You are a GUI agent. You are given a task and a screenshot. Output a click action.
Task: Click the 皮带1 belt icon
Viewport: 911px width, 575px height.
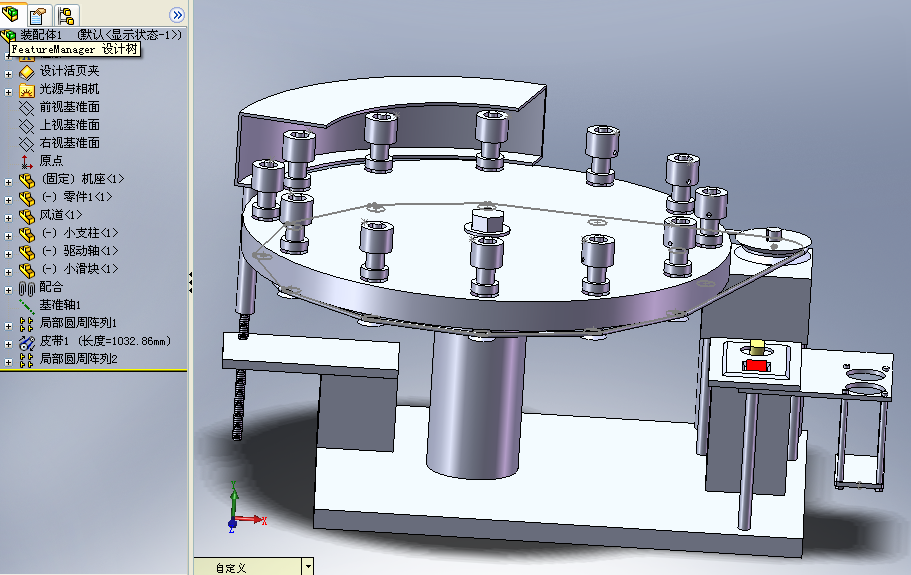(27, 342)
